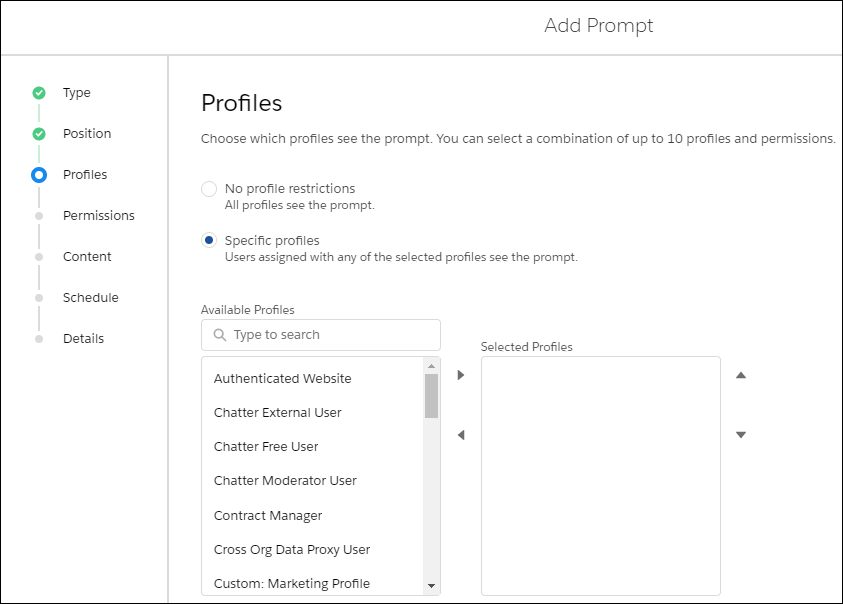Click the green checkmark beside the Position step

click(x=39, y=134)
